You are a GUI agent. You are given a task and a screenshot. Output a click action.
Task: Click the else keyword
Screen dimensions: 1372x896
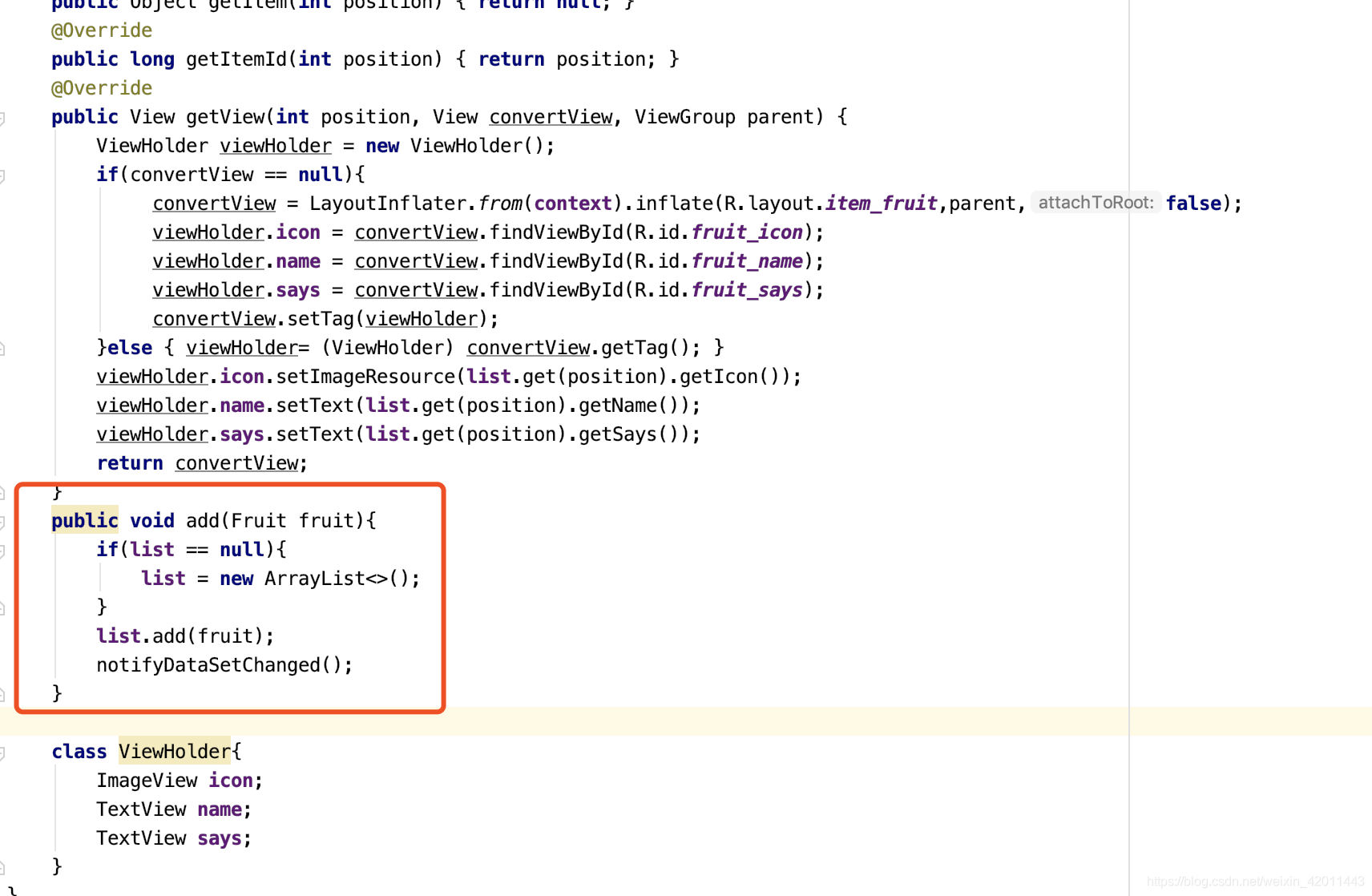click(x=130, y=348)
